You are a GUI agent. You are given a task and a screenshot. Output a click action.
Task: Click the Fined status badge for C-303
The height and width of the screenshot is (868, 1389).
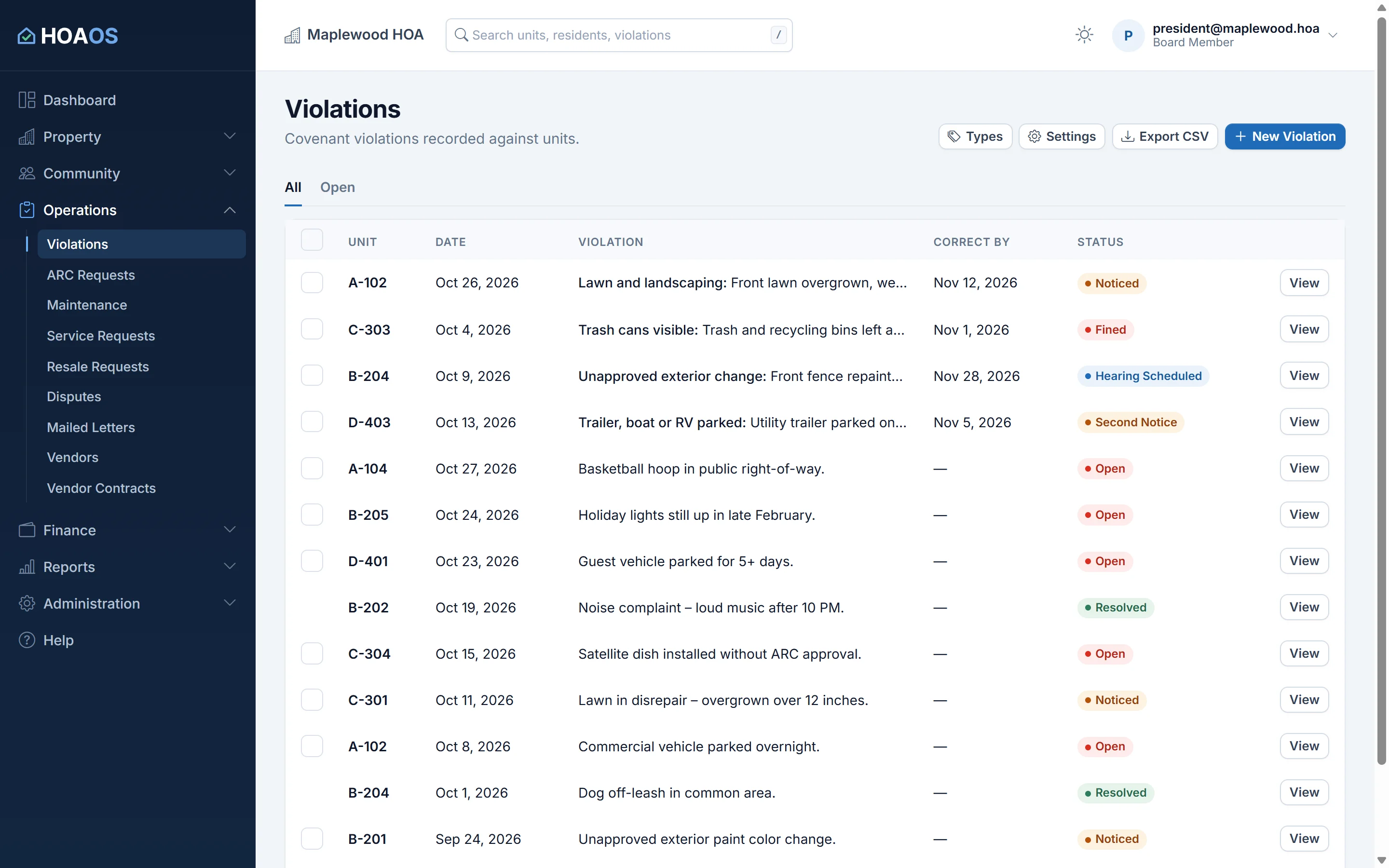1105,329
